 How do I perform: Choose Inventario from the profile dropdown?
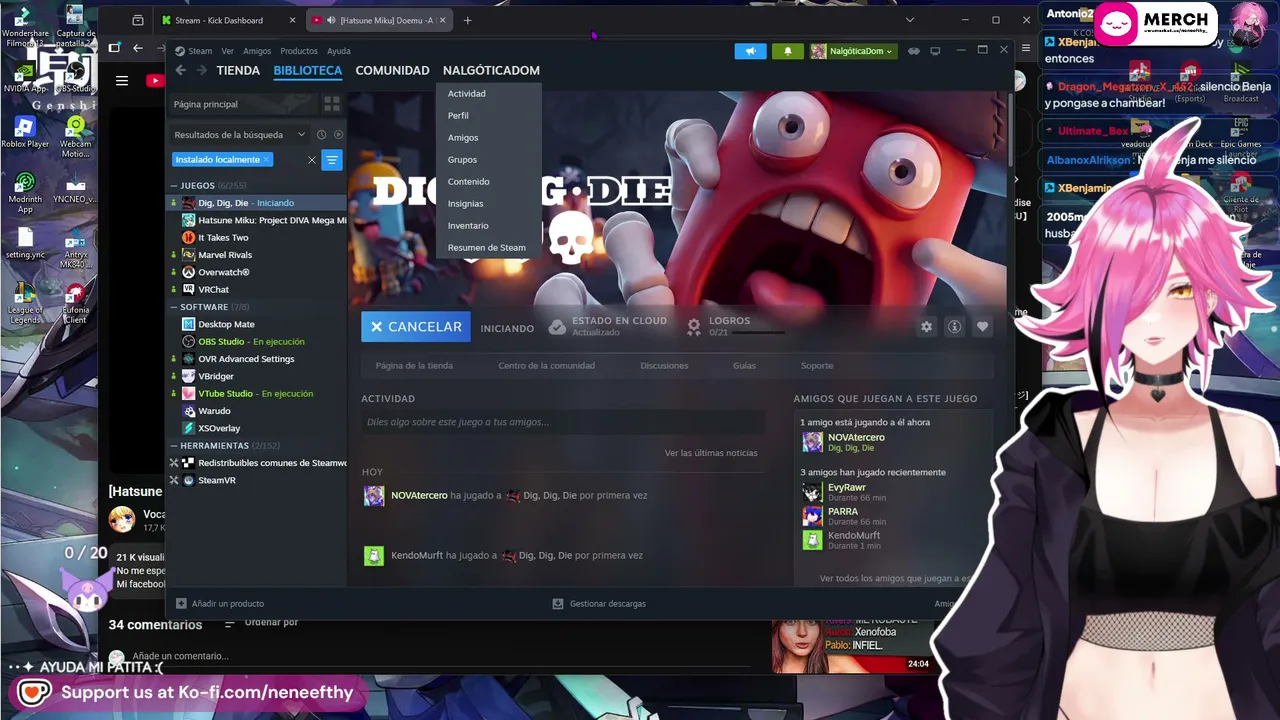tap(468, 226)
